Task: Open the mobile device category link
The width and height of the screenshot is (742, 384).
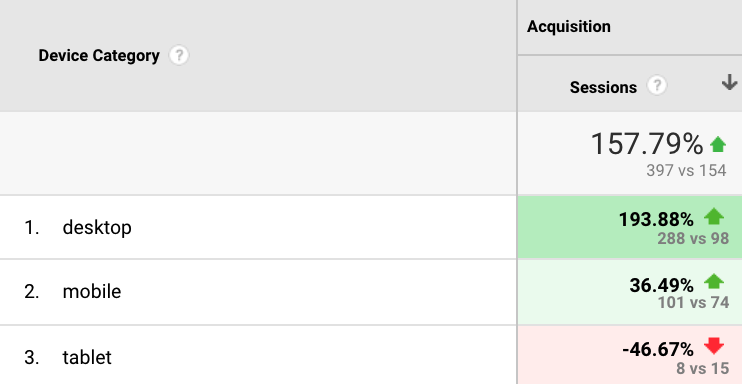Action: click(x=92, y=291)
